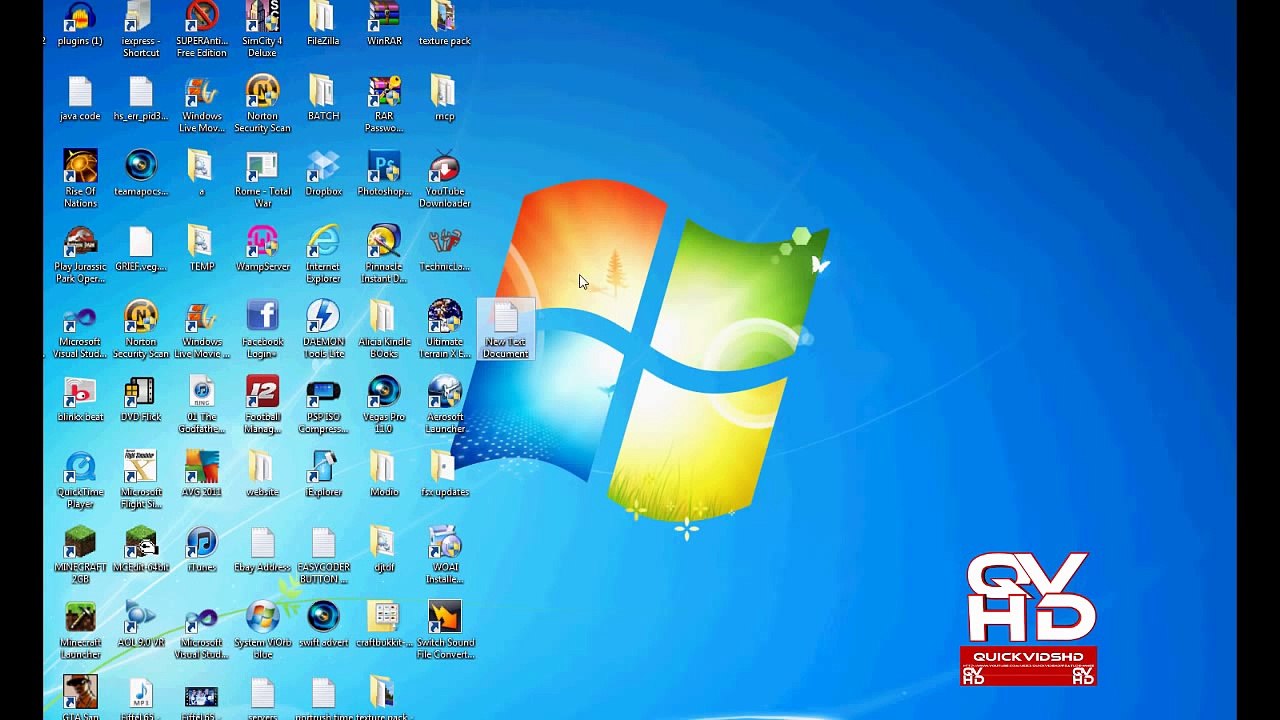The height and width of the screenshot is (720, 1280).
Task: Open the Dropbox shortcut
Action: pos(323,173)
